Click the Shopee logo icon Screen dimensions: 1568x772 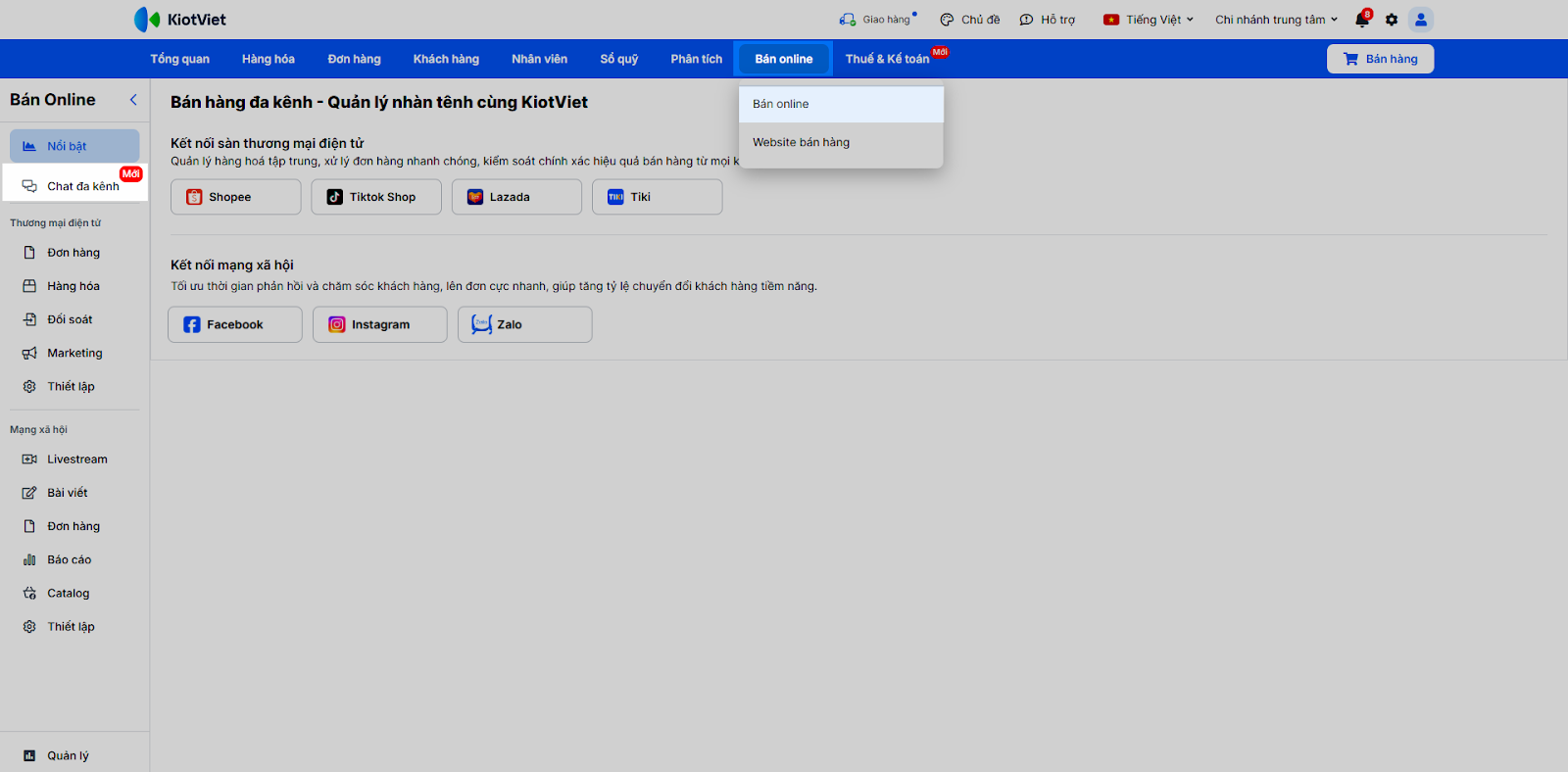click(x=194, y=197)
